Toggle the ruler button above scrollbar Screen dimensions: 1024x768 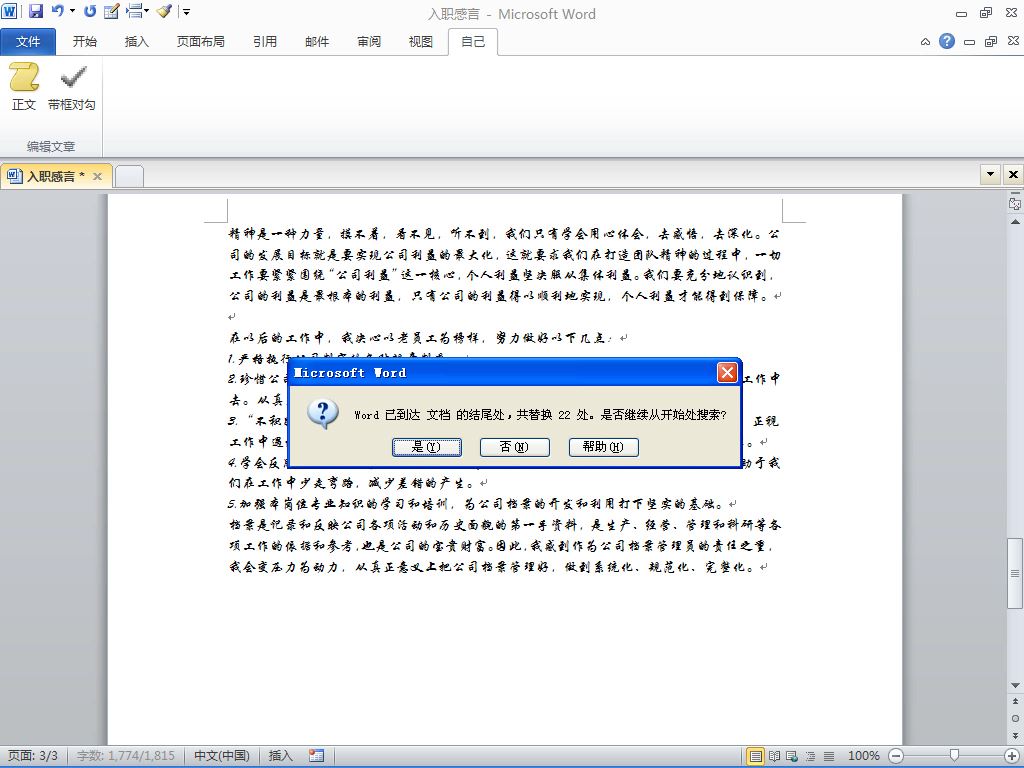[1015, 202]
